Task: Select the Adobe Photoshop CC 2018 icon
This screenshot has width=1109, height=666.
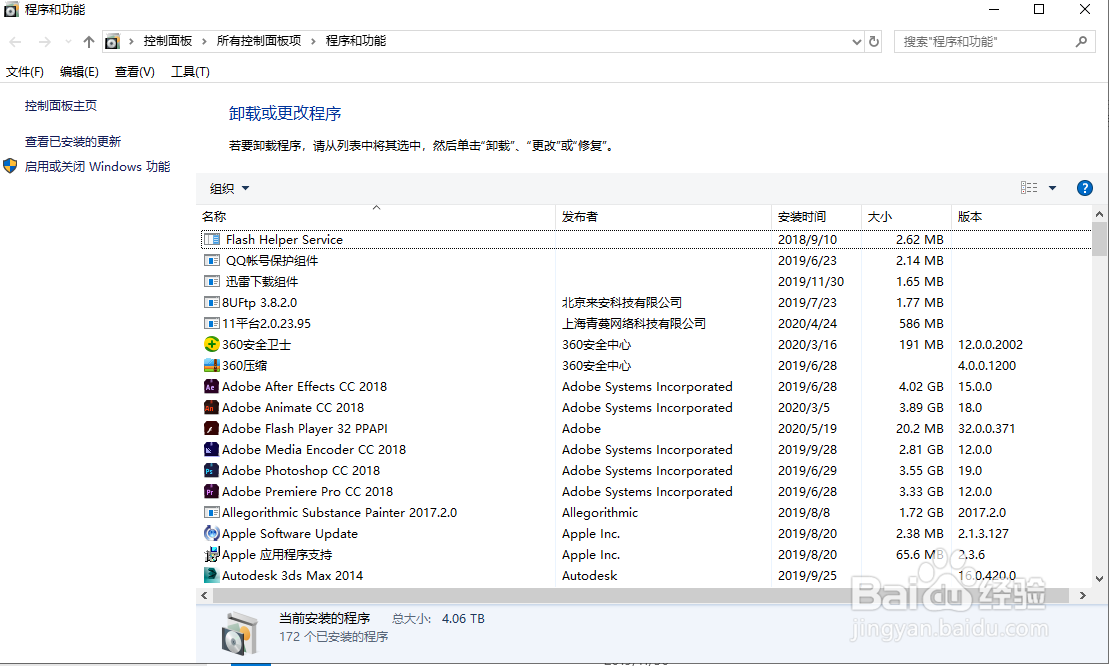Action: pyautogui.click(x=210, y=470)
